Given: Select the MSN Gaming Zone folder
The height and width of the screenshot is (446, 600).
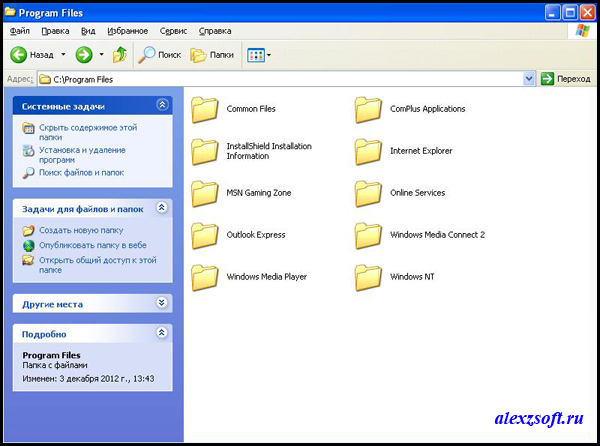Looking at the screenshot, I should (x=204, y=192).
